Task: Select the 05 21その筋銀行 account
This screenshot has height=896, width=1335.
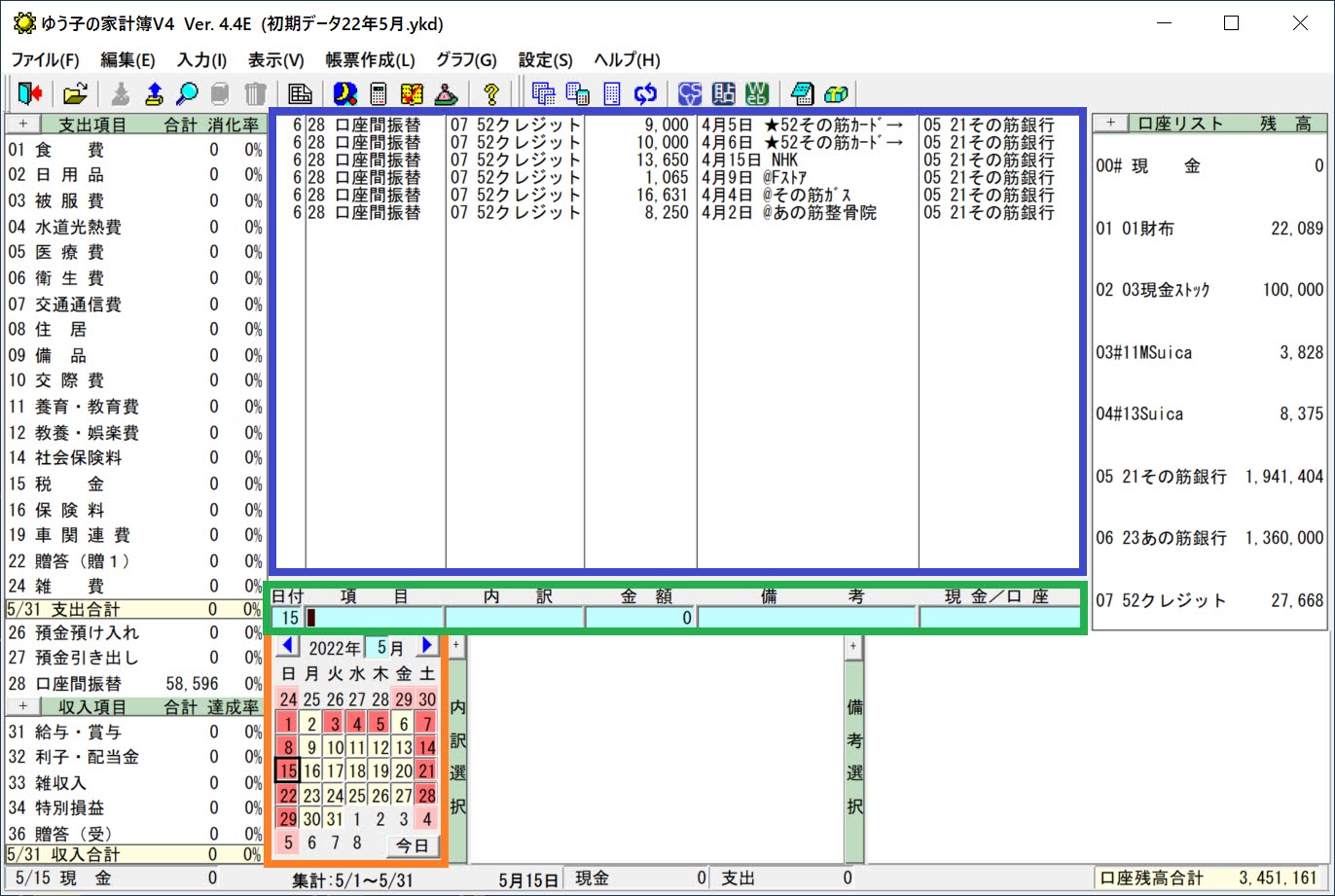Action: point(1209,477)
